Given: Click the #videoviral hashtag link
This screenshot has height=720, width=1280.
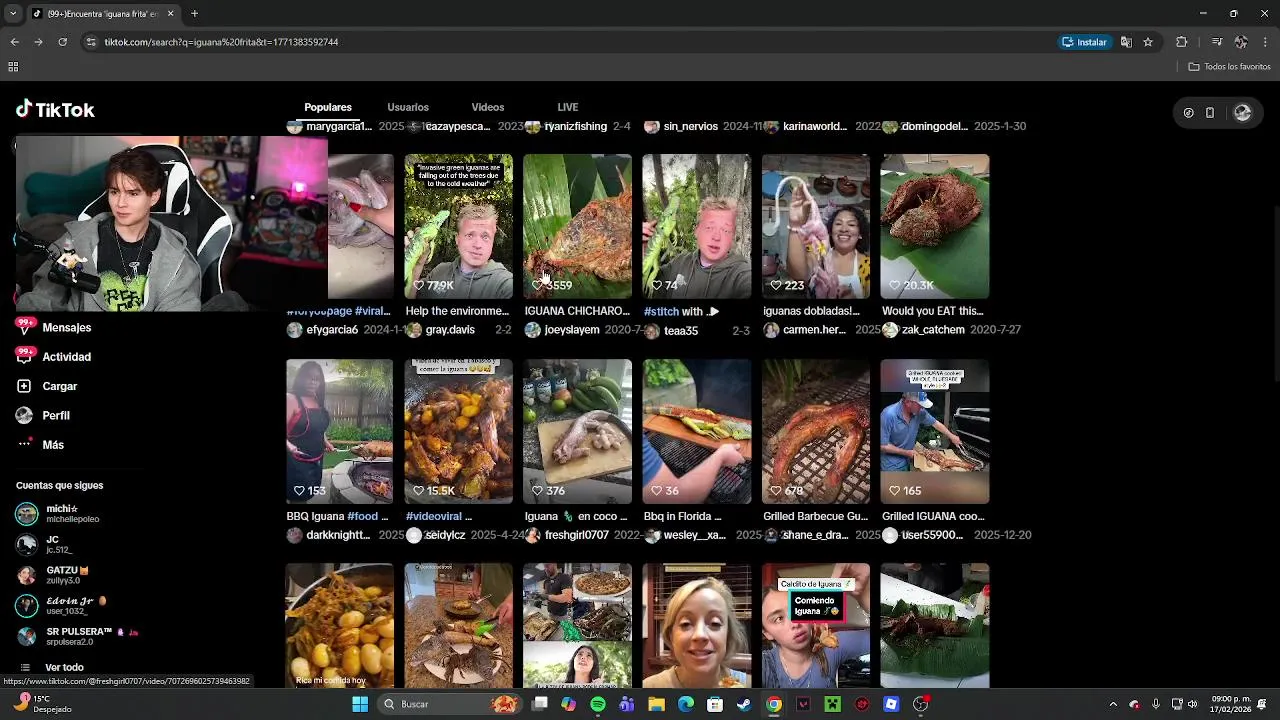Looking at the screenshot, I should pos(435,517).
